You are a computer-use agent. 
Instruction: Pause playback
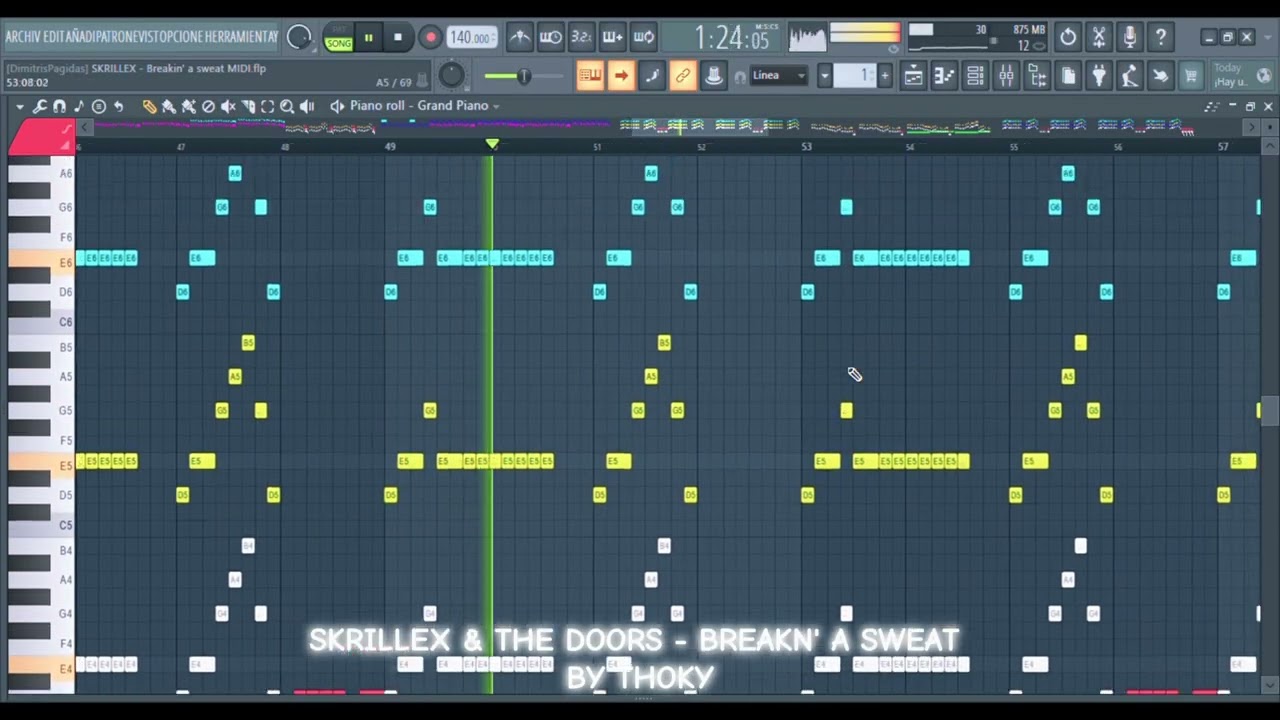[368, 38]
